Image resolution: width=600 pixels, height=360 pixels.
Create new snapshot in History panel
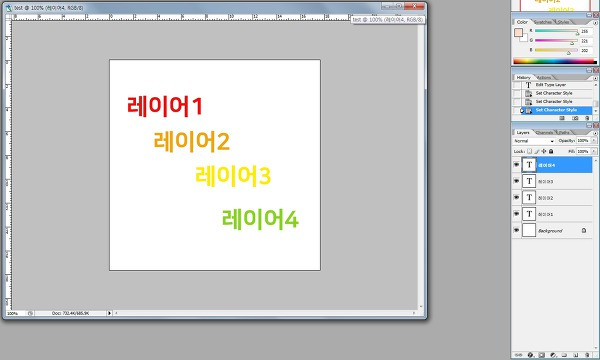coord(575,118)
